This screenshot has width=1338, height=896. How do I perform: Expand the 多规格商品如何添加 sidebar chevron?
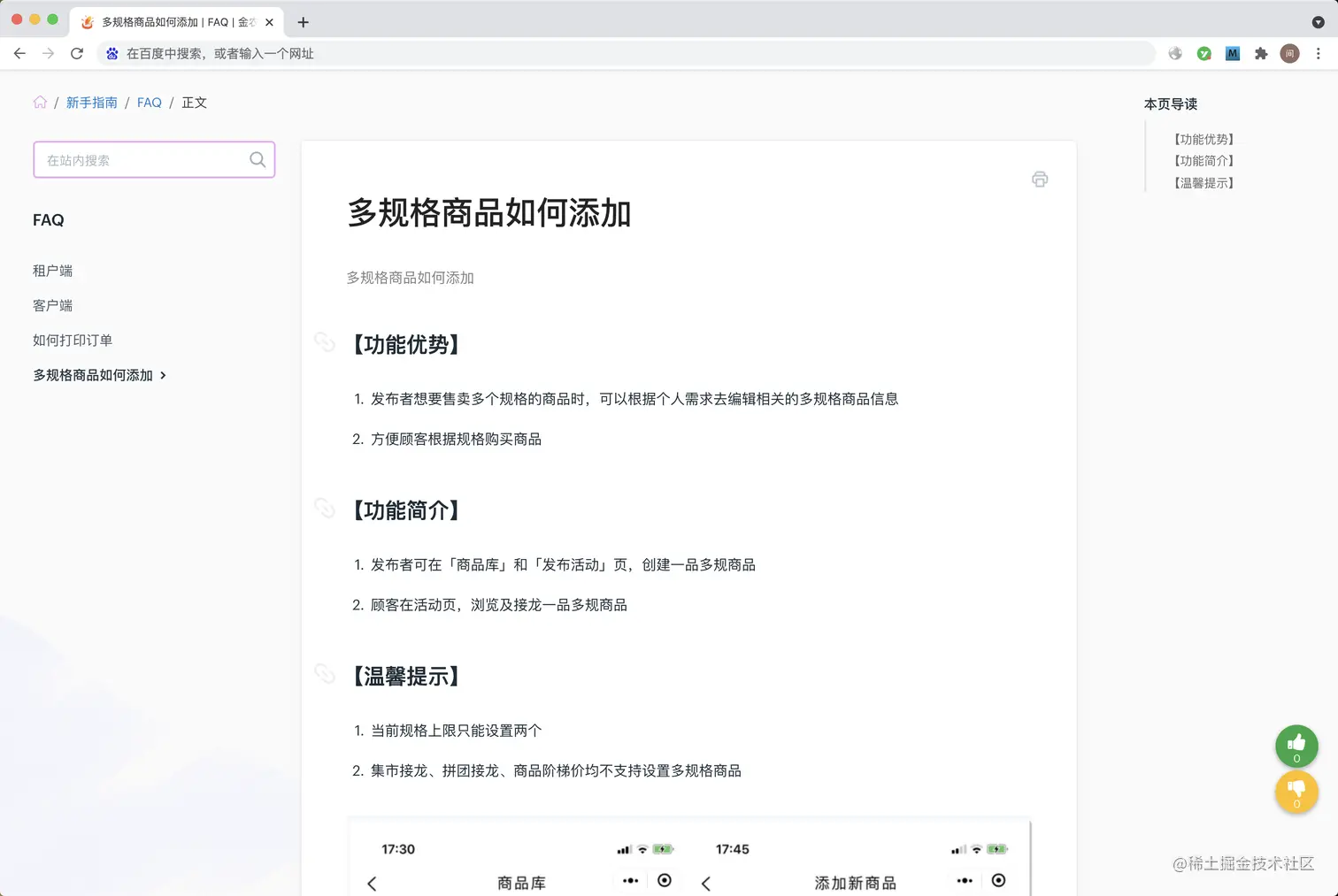tap(163, 376)
